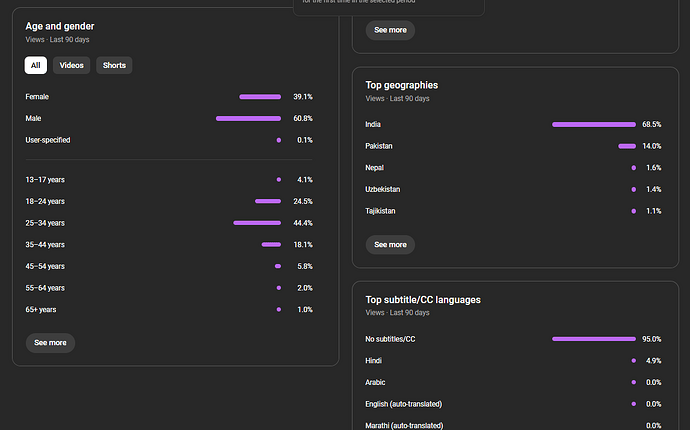Click the Female percentage bar
This screenshot has width=690, height=430.
(x=260, y=97)
